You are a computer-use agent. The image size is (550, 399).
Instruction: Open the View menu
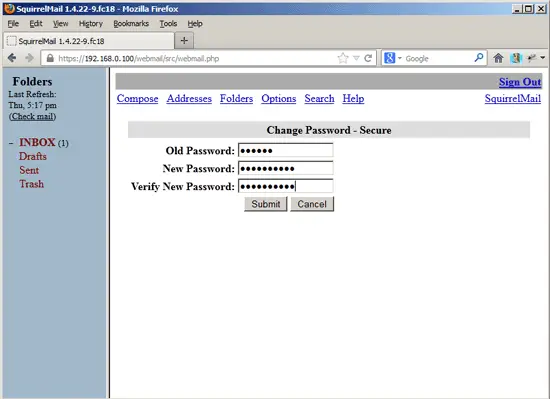pos(60,24)
